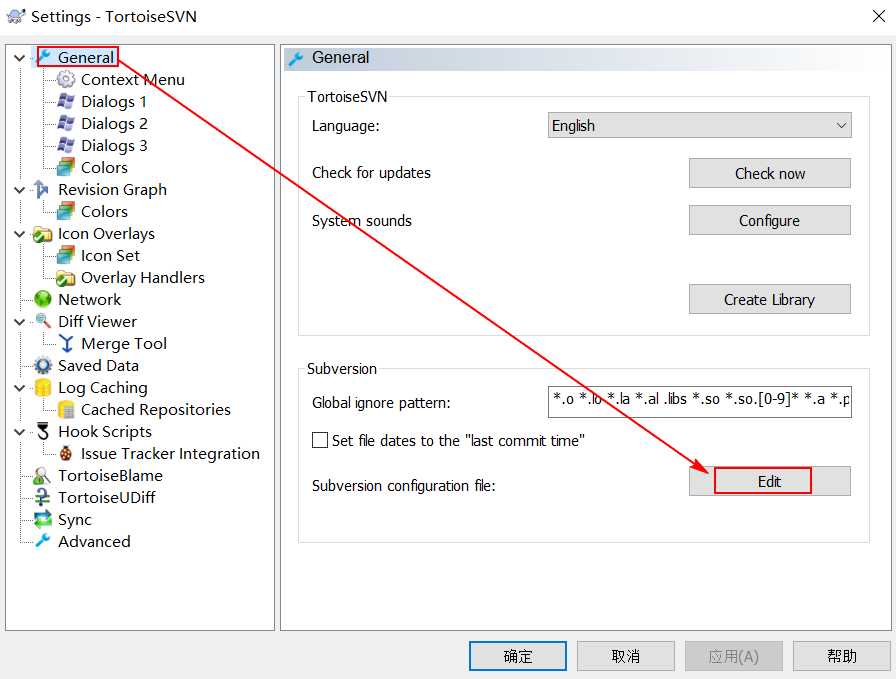896x679 pixels.
Task: Click the Advanced wrench icon
Action: [x=43, y=541]
